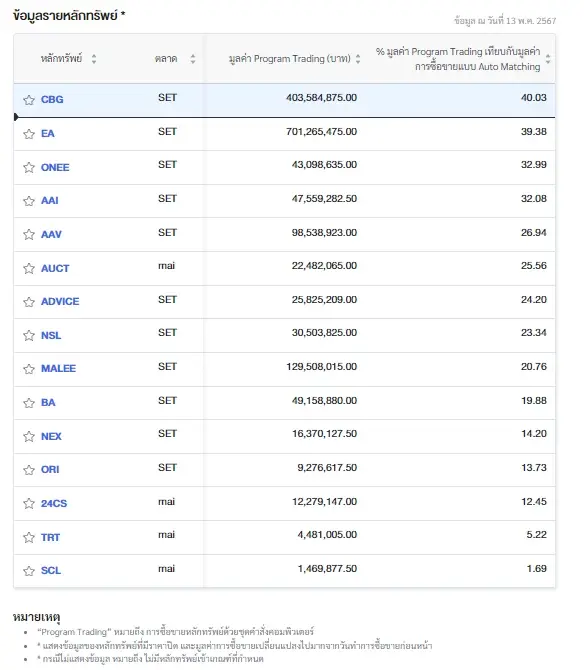Add AAV to favorites via star
The width and height of the screenshot is (584, 670).
coord(29,235)
